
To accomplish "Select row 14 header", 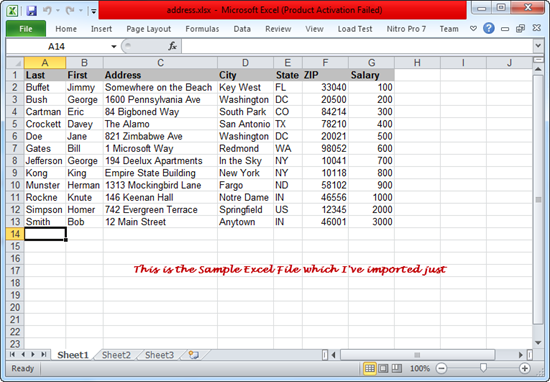I will (15, 234).
